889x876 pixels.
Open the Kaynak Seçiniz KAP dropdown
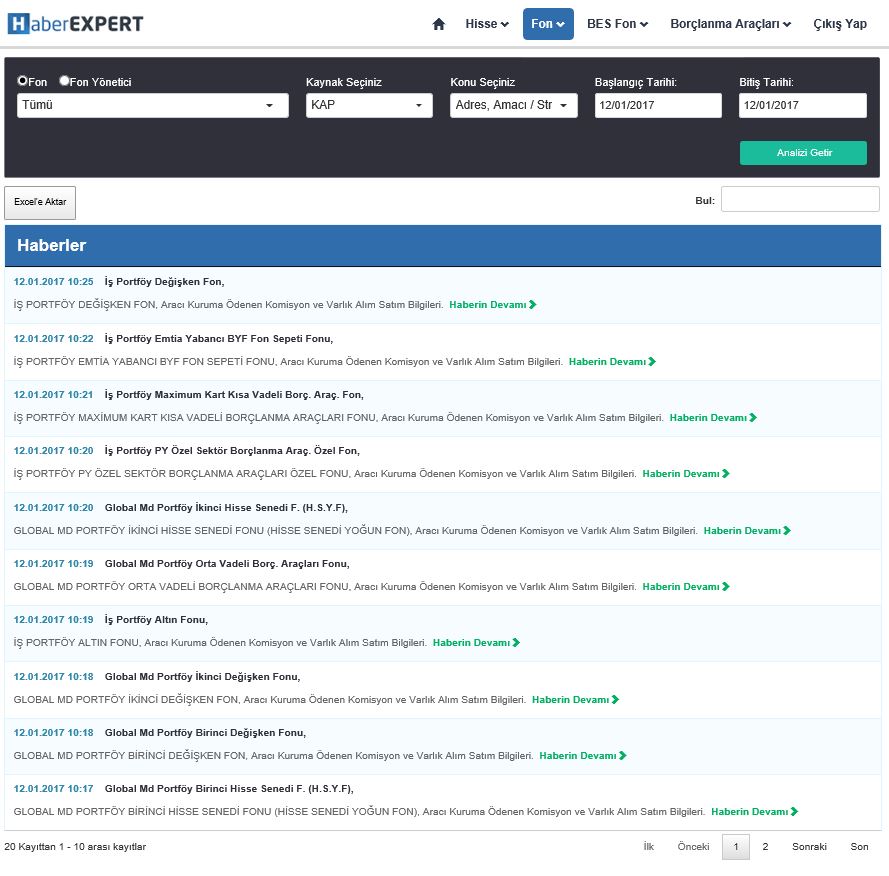point(369,105)
